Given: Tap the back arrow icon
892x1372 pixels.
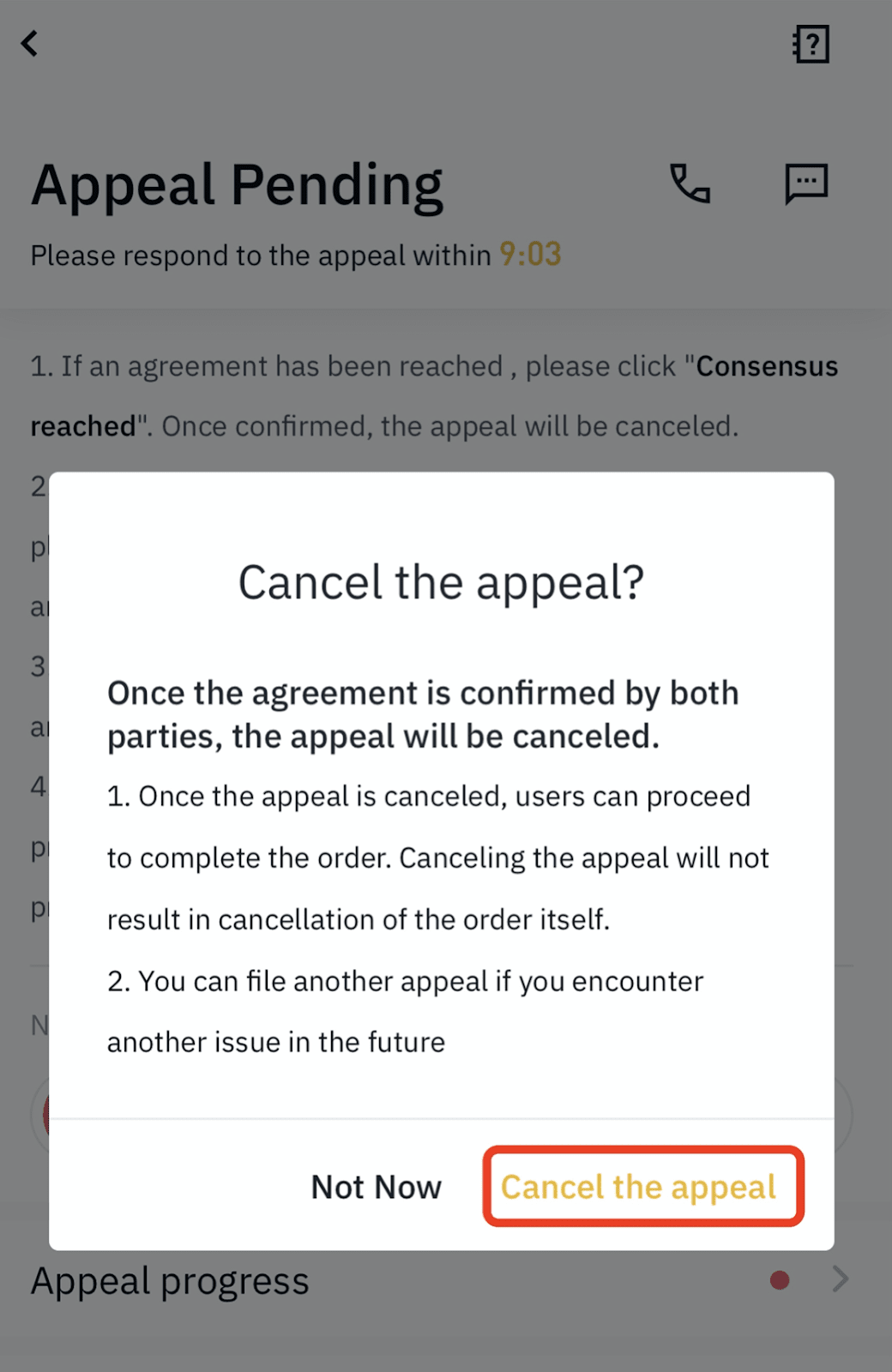Looking at the screenshot, I should 30,43.
